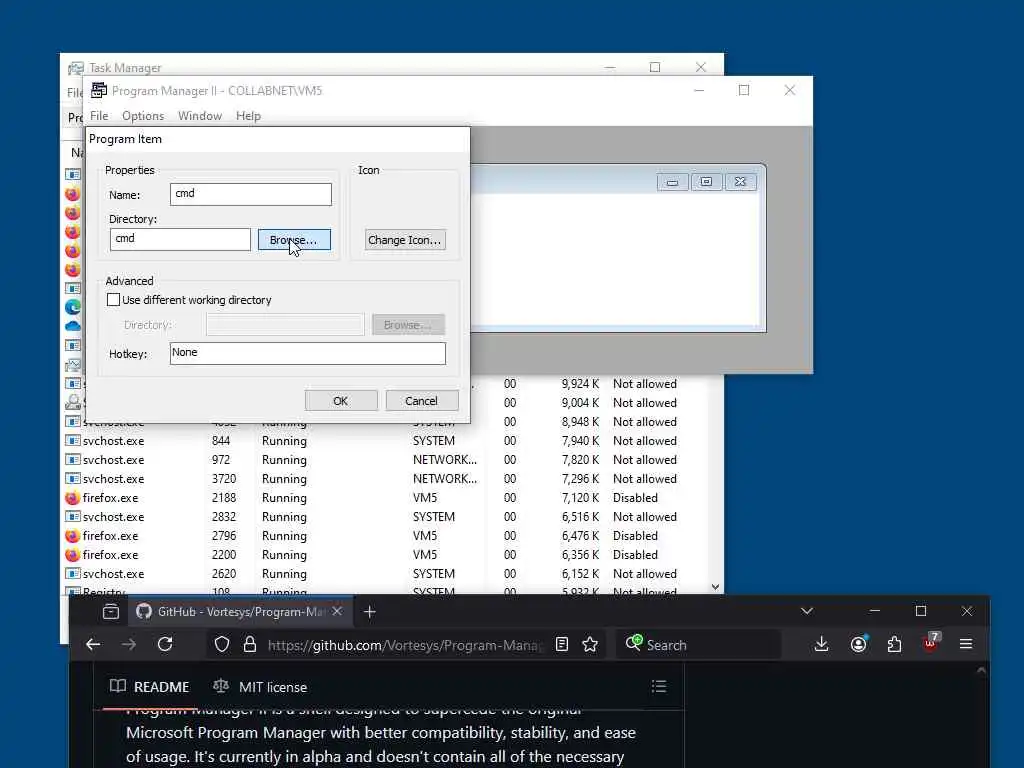
Task: Click the 7,120 K memory cell
Action: pyautogui.click(x=580, y=498)
